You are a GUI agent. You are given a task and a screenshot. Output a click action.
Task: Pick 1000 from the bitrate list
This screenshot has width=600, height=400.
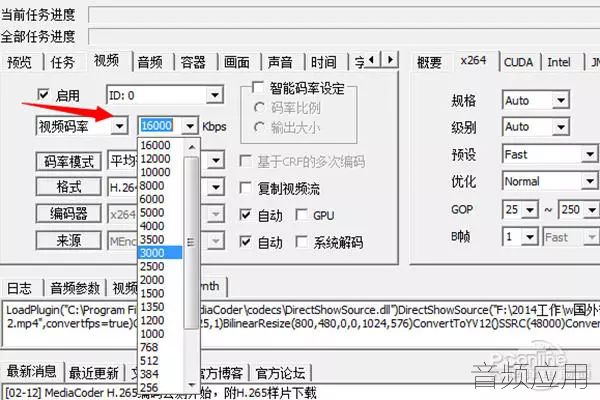pyautogui.click(x=160, y=334)
